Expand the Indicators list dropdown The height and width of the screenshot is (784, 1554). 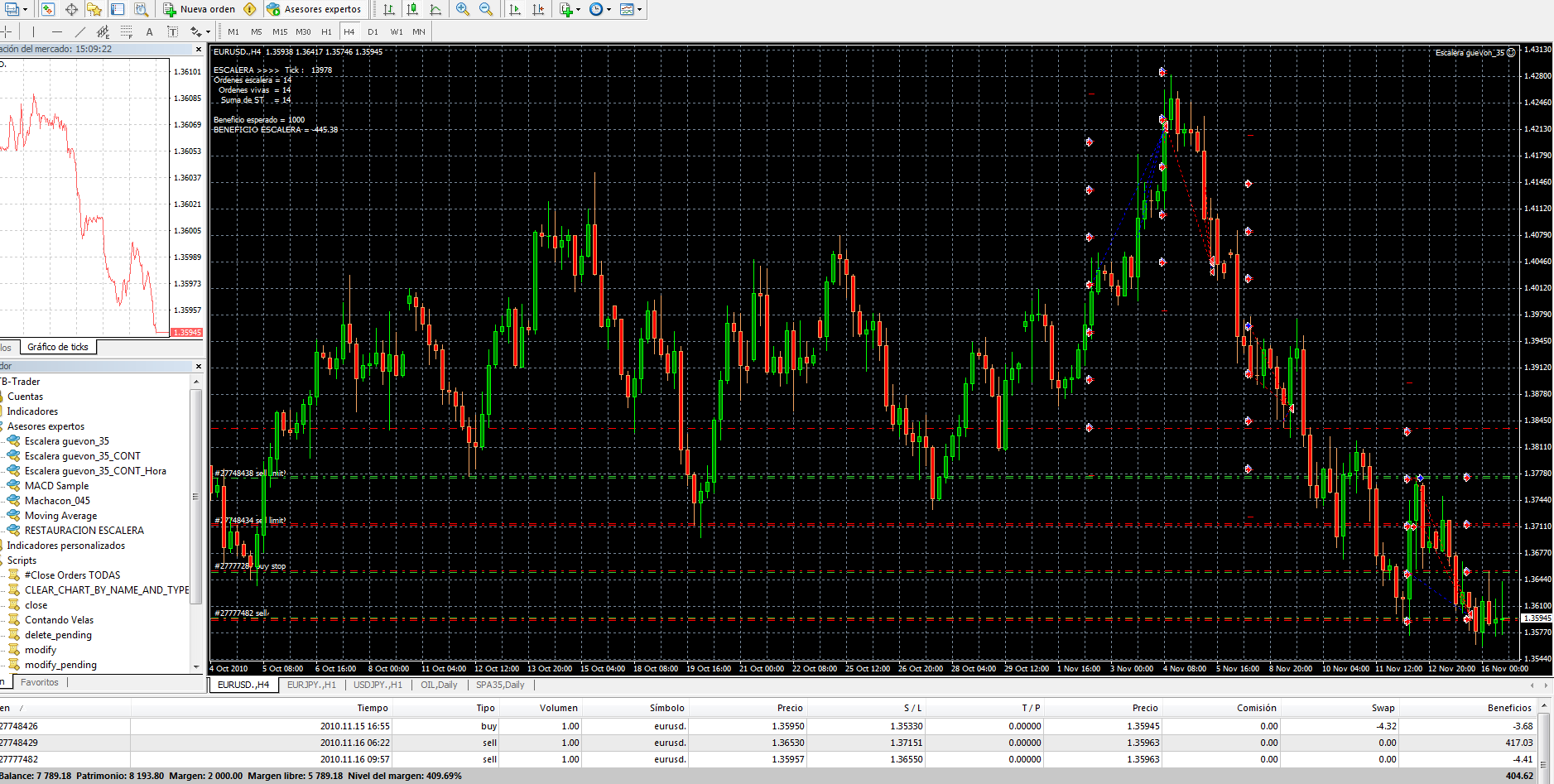click(x=578, y=10)
